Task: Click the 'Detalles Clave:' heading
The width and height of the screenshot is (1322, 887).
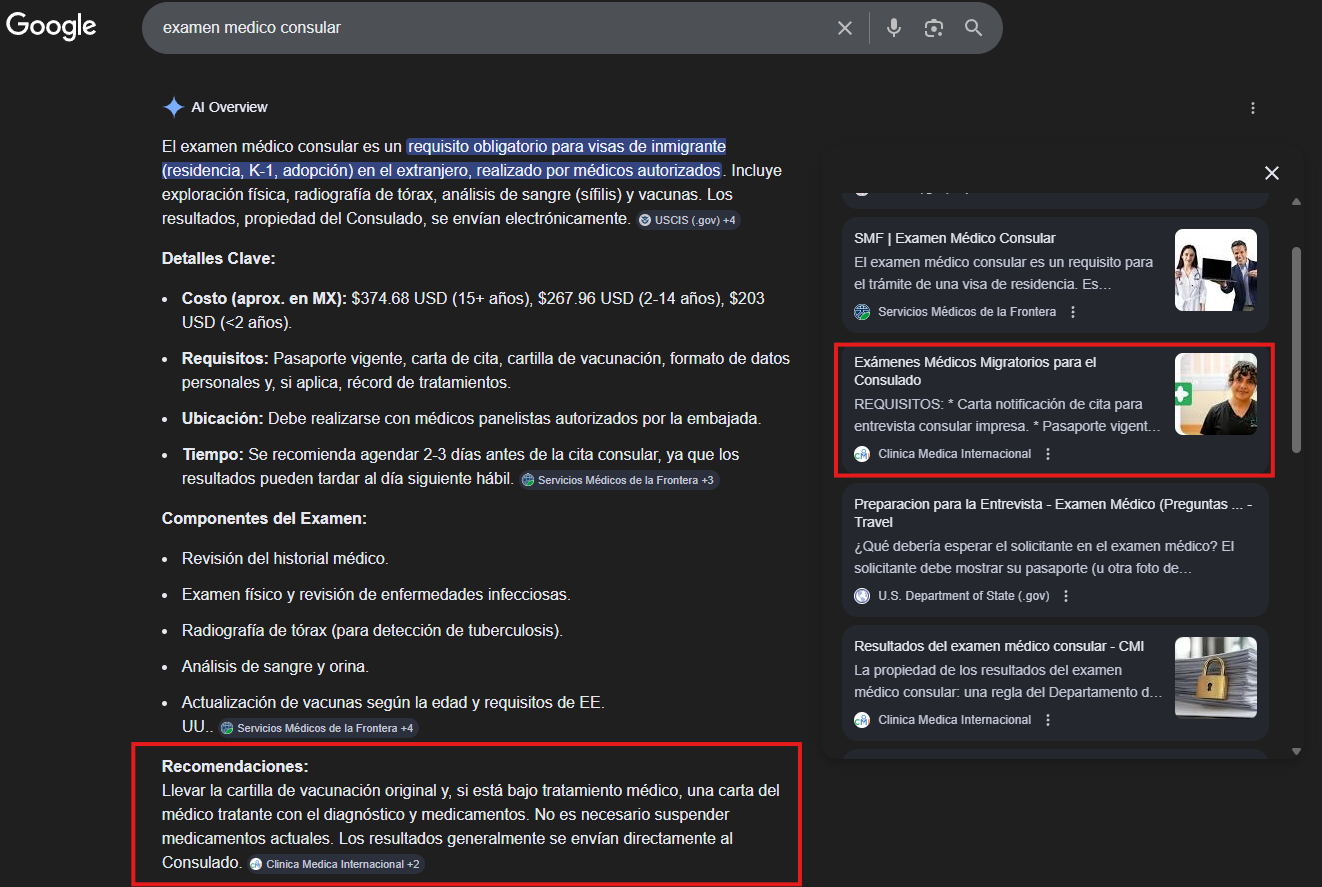Action: [x=218, y=258]
